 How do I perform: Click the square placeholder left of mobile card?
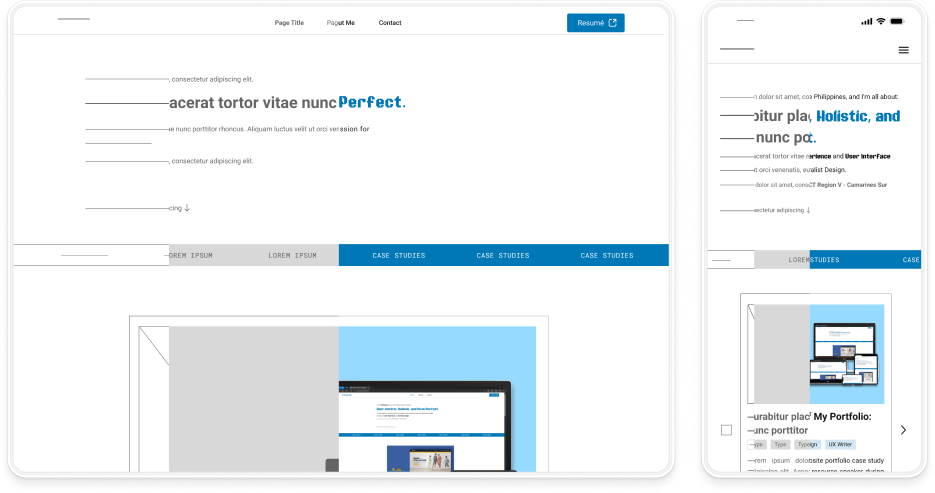click(x=726, y=430)
